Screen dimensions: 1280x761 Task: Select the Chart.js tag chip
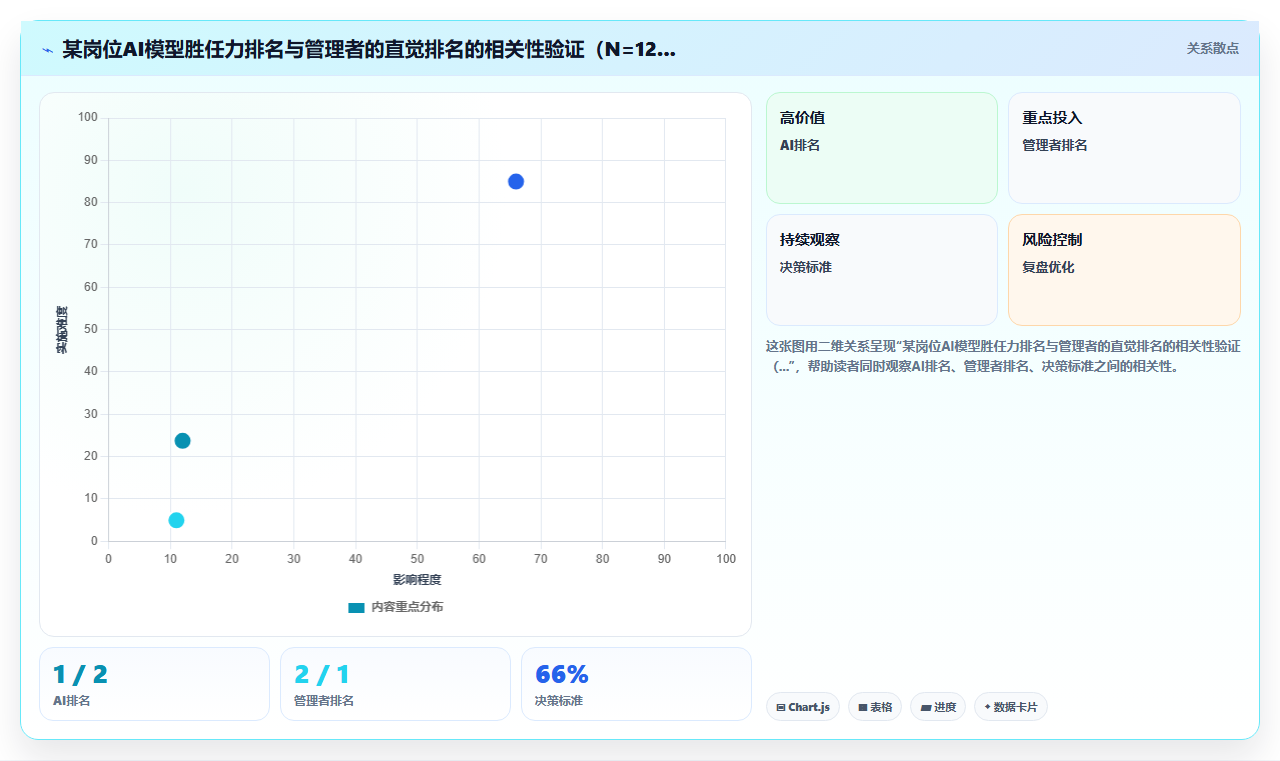pyautogui.click(x=803, y=707)
